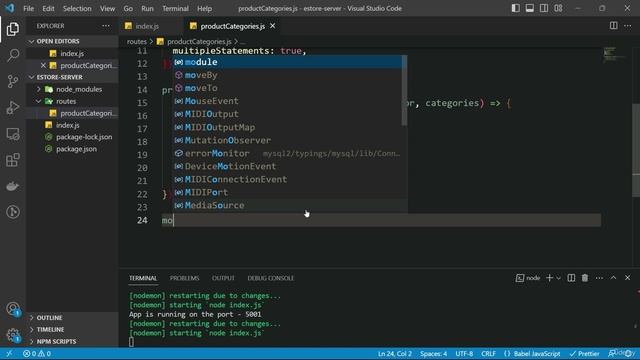Click the remote window indicator in status bar
The height and width of the screenshot is (360, 640).
pyautogui.click(x=9, y=353)
